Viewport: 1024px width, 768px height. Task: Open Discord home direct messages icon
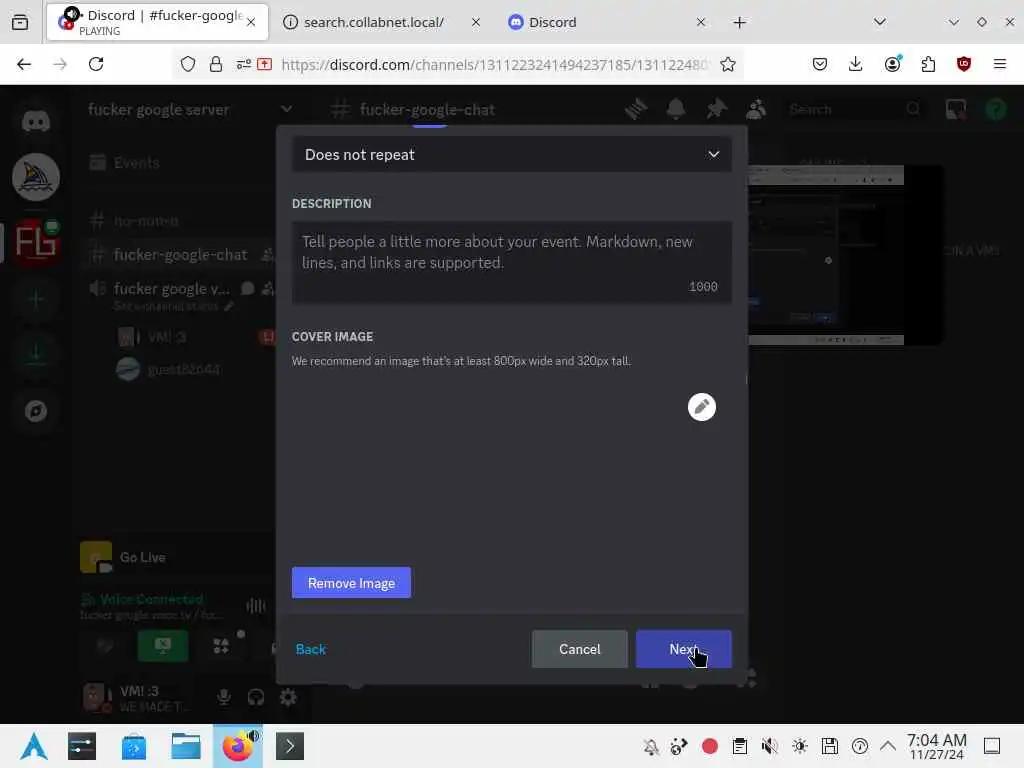coord(36,121)
